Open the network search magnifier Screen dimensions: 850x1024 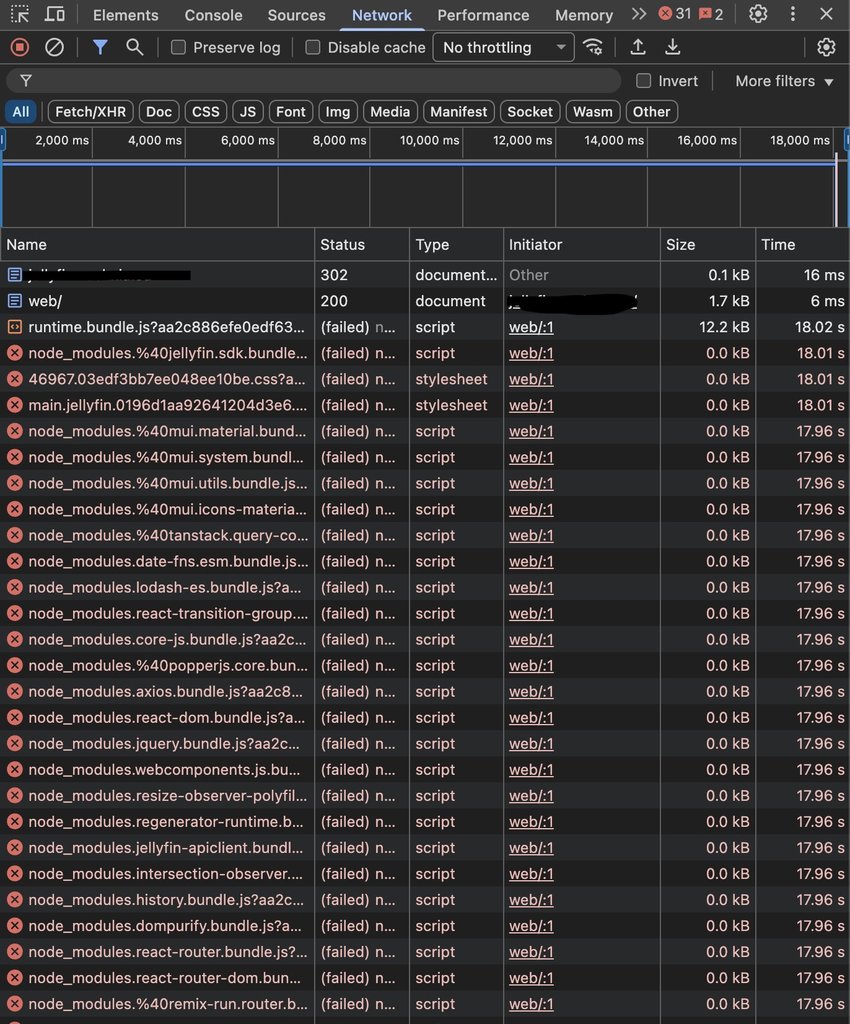tap(134, 47)
